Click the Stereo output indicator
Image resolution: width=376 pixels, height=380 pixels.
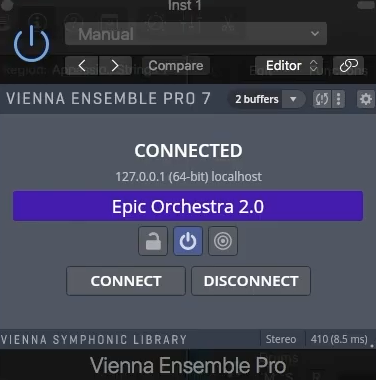pos(281,339)
